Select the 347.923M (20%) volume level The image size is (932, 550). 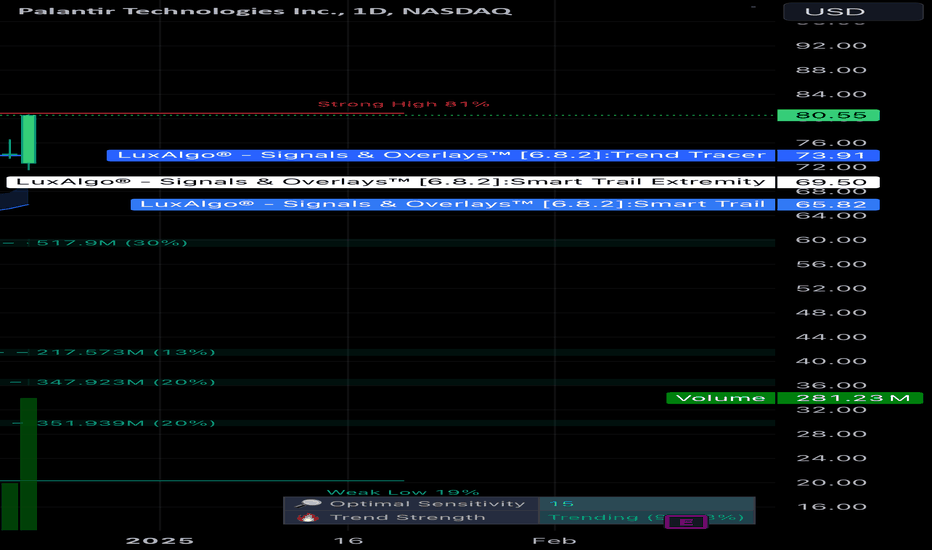pyautogui.click(x=126, y=382)
